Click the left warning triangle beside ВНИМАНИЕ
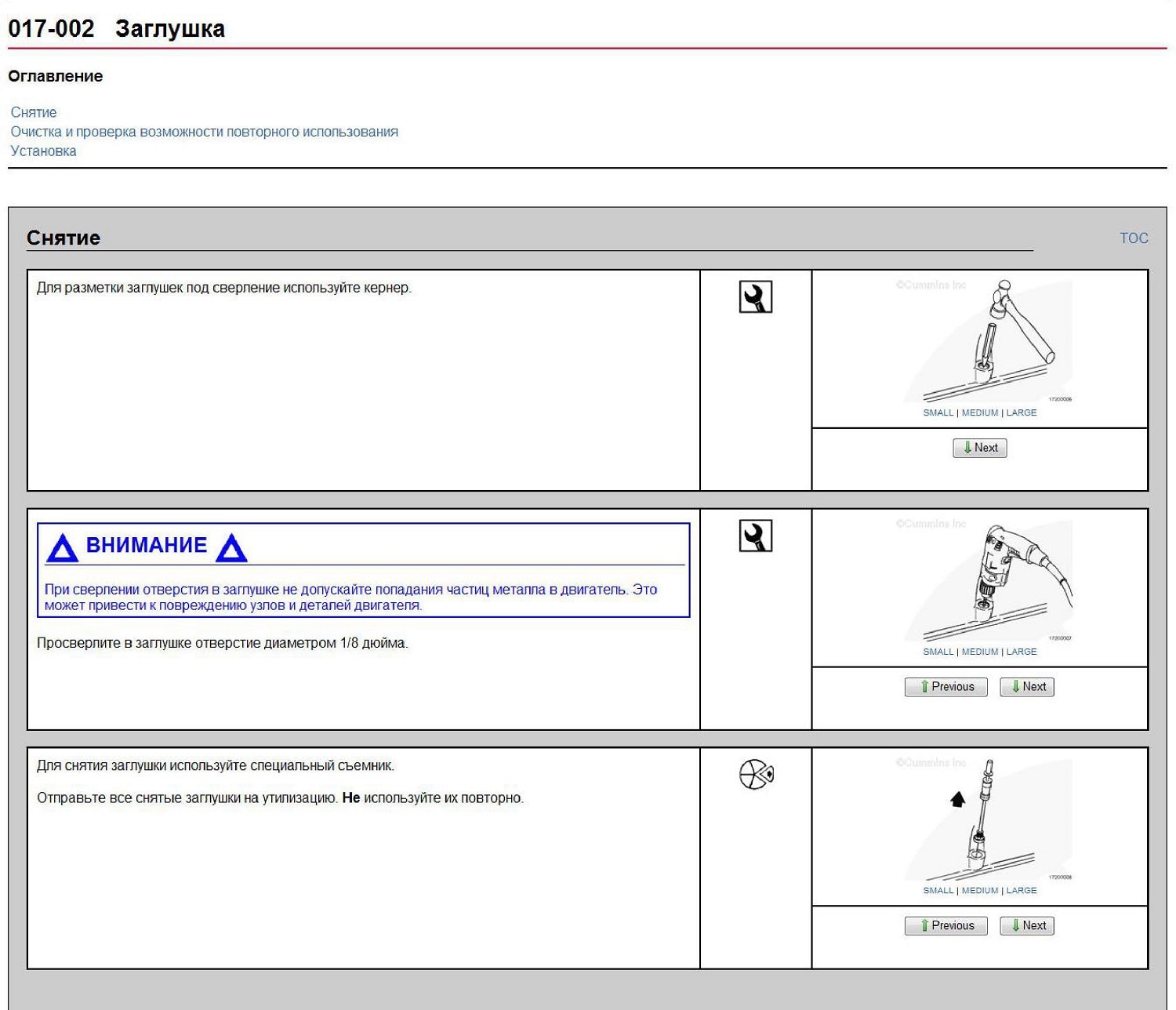 point(62,547)
